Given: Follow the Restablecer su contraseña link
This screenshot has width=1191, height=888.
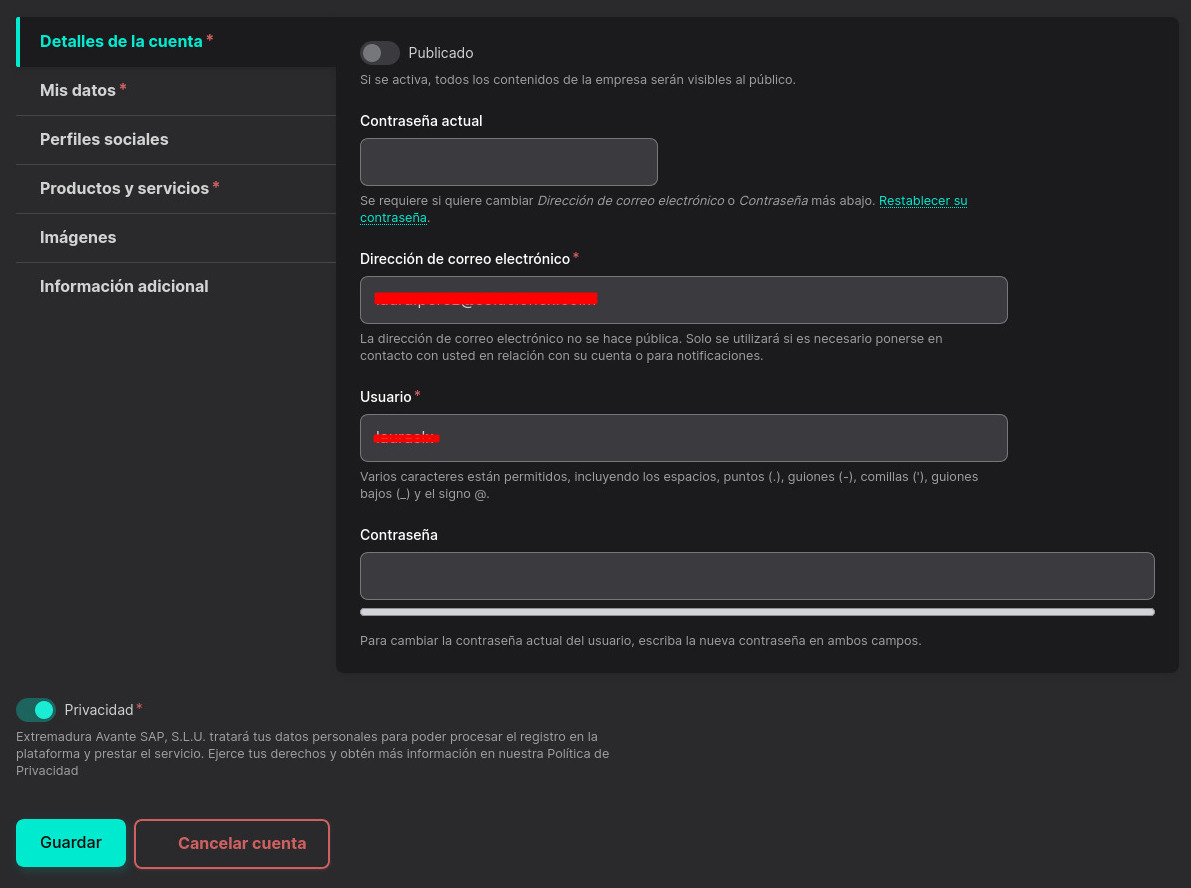Looking at the screenshot, I should coord(922,201).
